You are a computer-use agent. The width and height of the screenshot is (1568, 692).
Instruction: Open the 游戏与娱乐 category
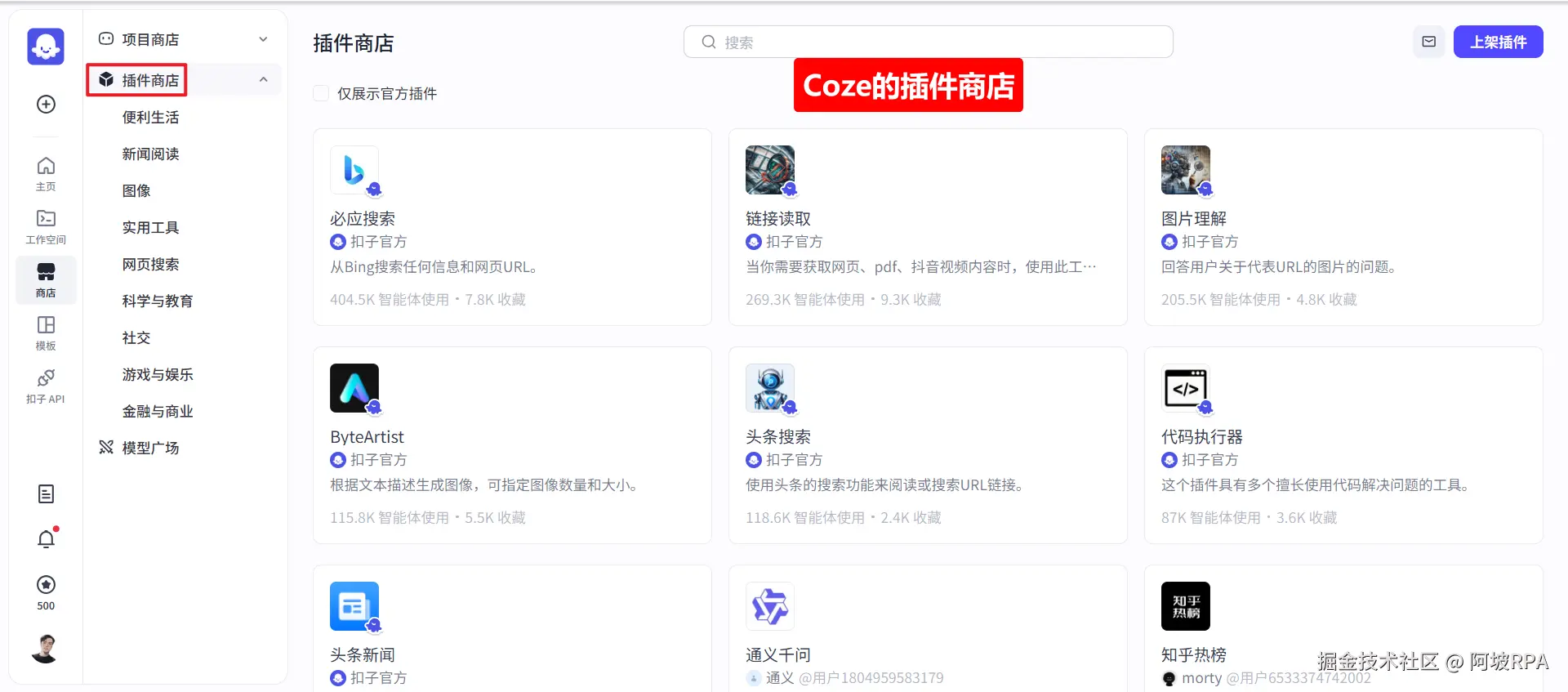point(158,374)
